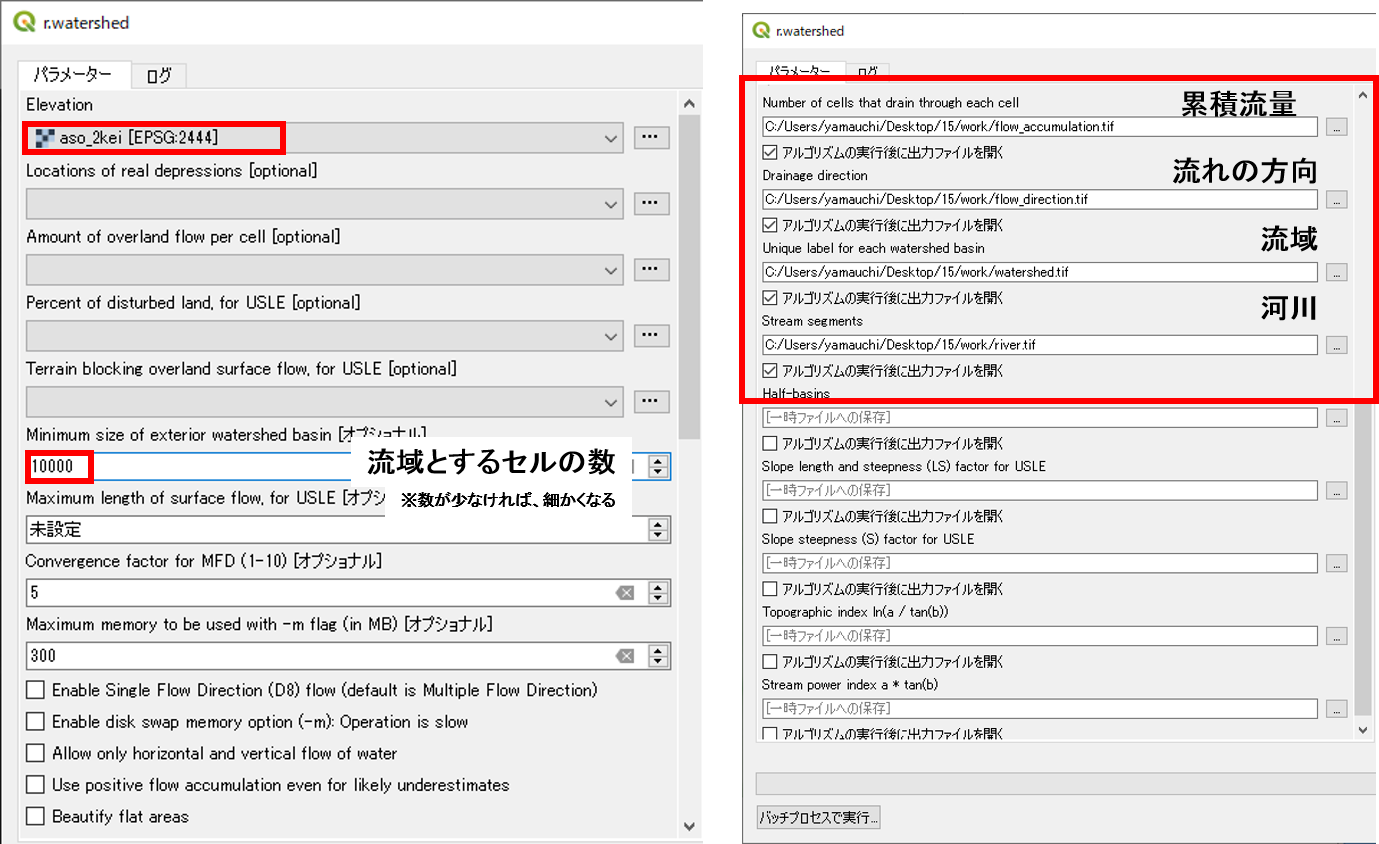Check Allow only horizontal and vertical flow
The height and width of the screenshot is (844, 1379).
(35, 753)
